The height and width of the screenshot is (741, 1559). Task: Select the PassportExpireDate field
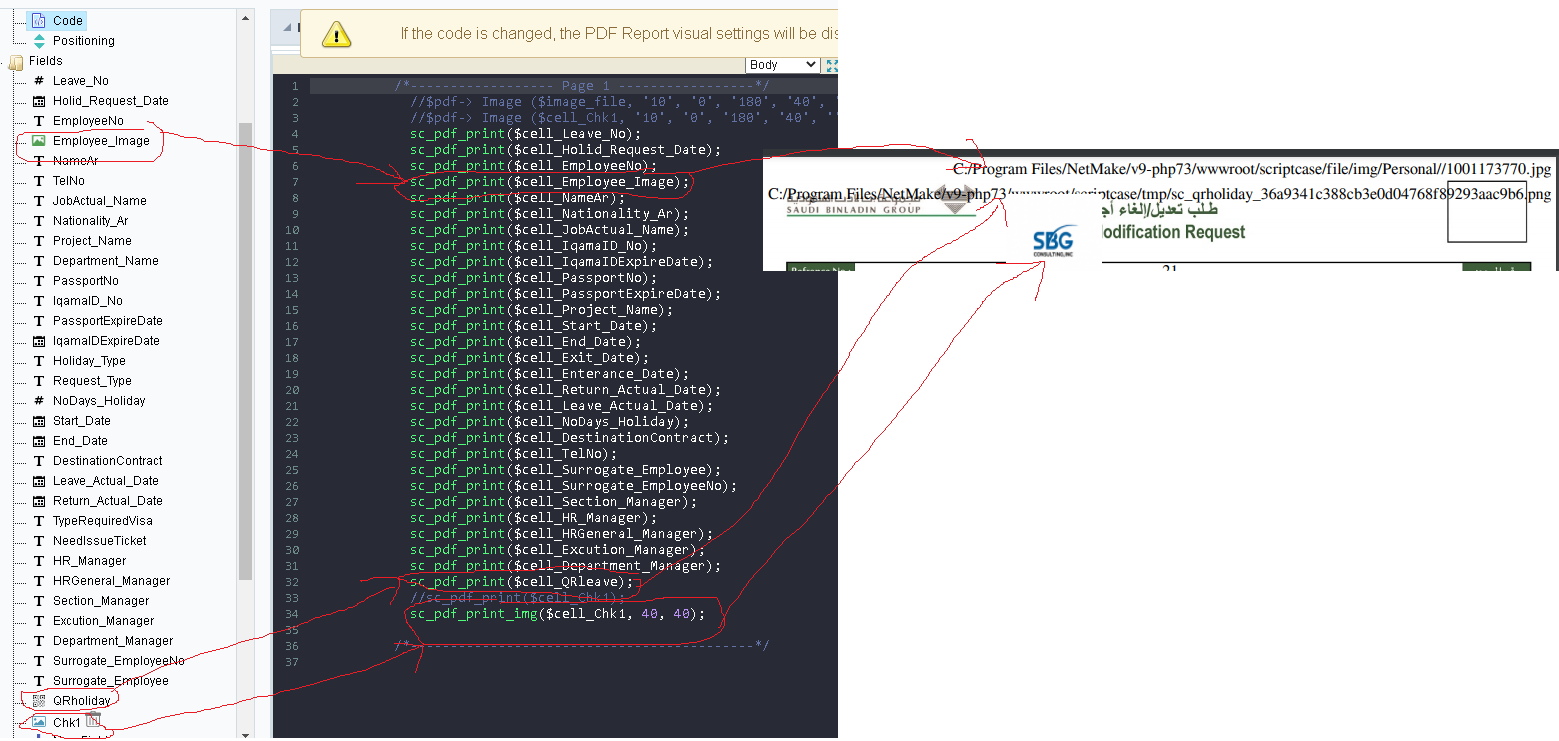coord(108,321)
